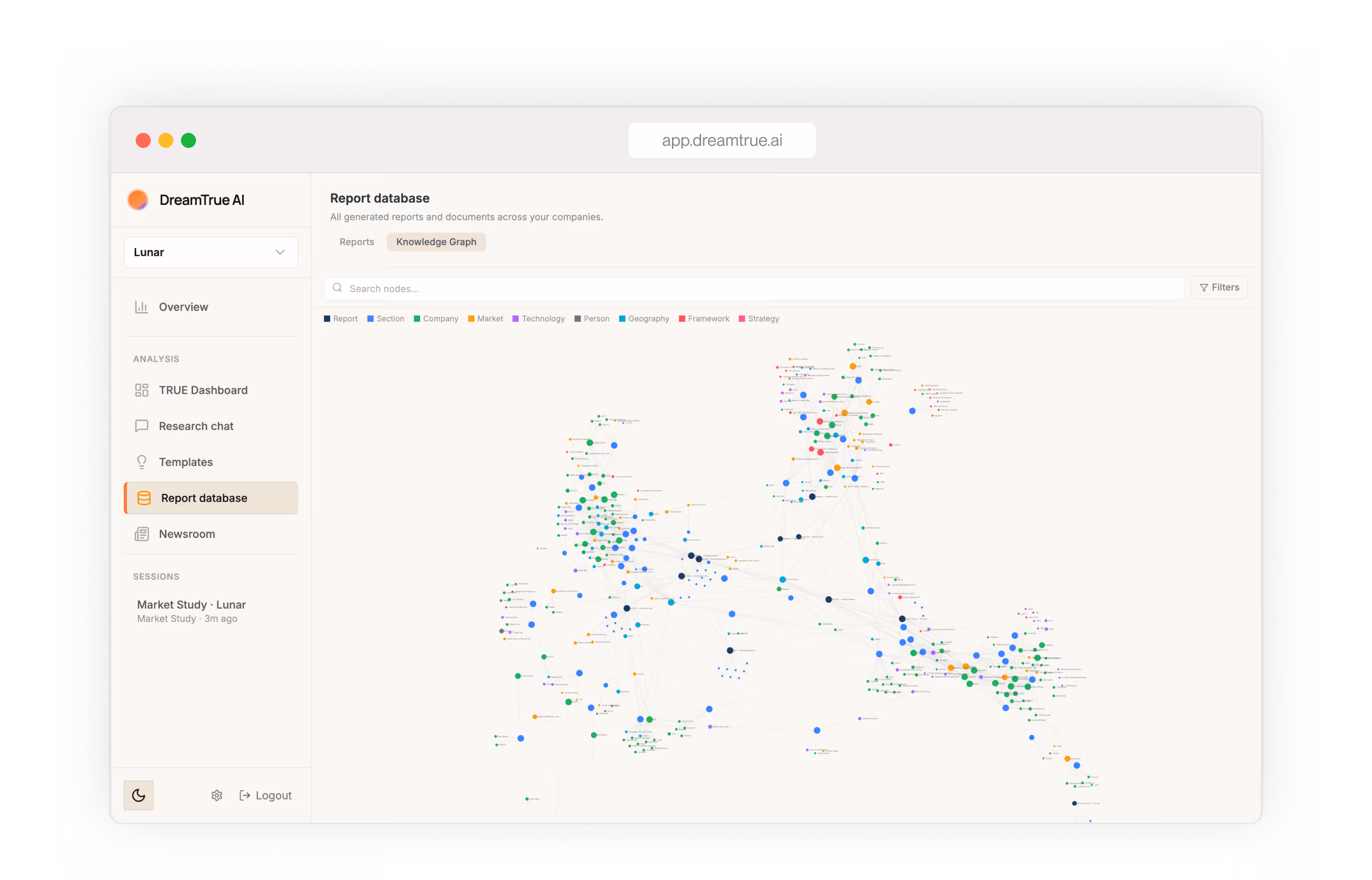Screen dimensions: 1372x880
Task: Toggle dark mode with moon button
Action: pos(138,796)
